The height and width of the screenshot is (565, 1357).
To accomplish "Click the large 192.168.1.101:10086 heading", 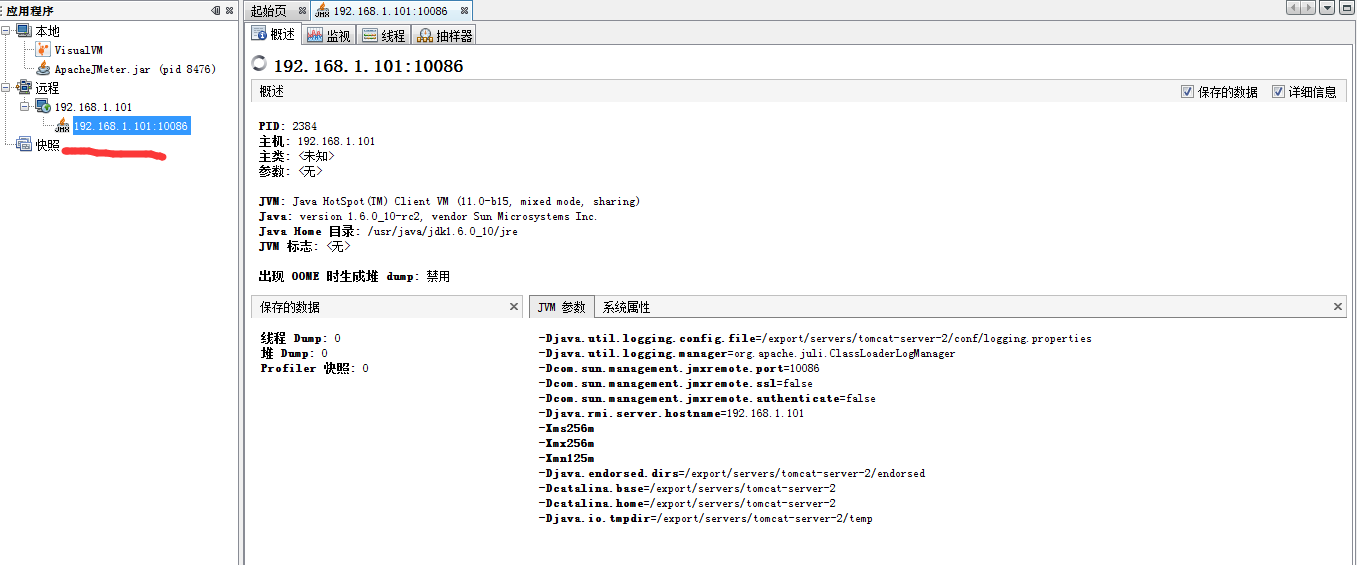I will (368, 66).
